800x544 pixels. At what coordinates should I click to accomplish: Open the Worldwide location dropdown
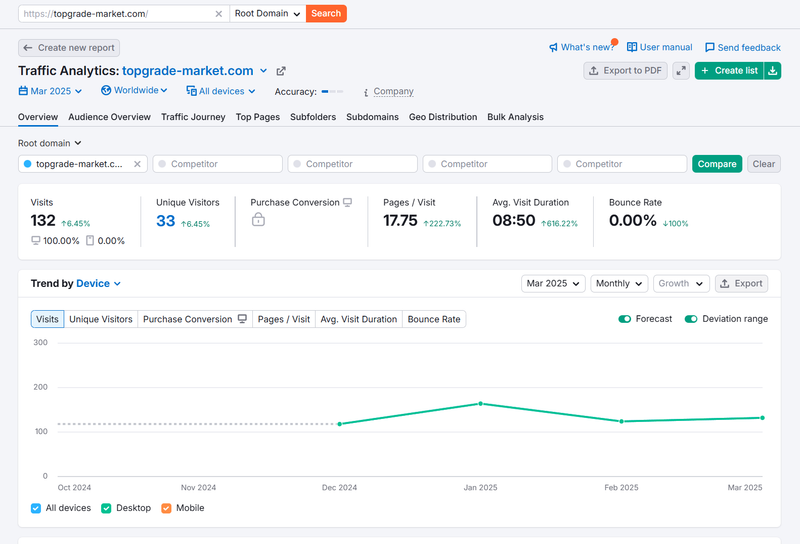point(134,90)
